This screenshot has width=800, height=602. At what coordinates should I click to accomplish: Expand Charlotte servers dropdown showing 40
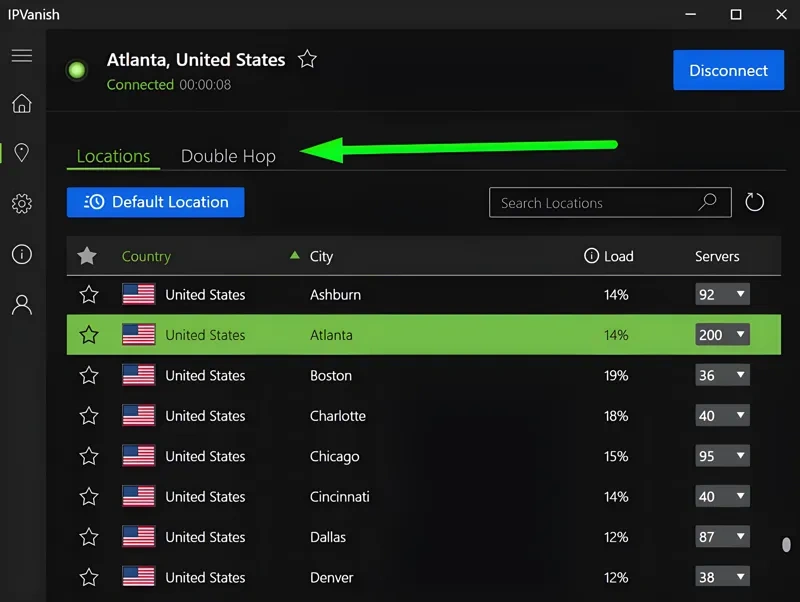click(x=722, y=415)
